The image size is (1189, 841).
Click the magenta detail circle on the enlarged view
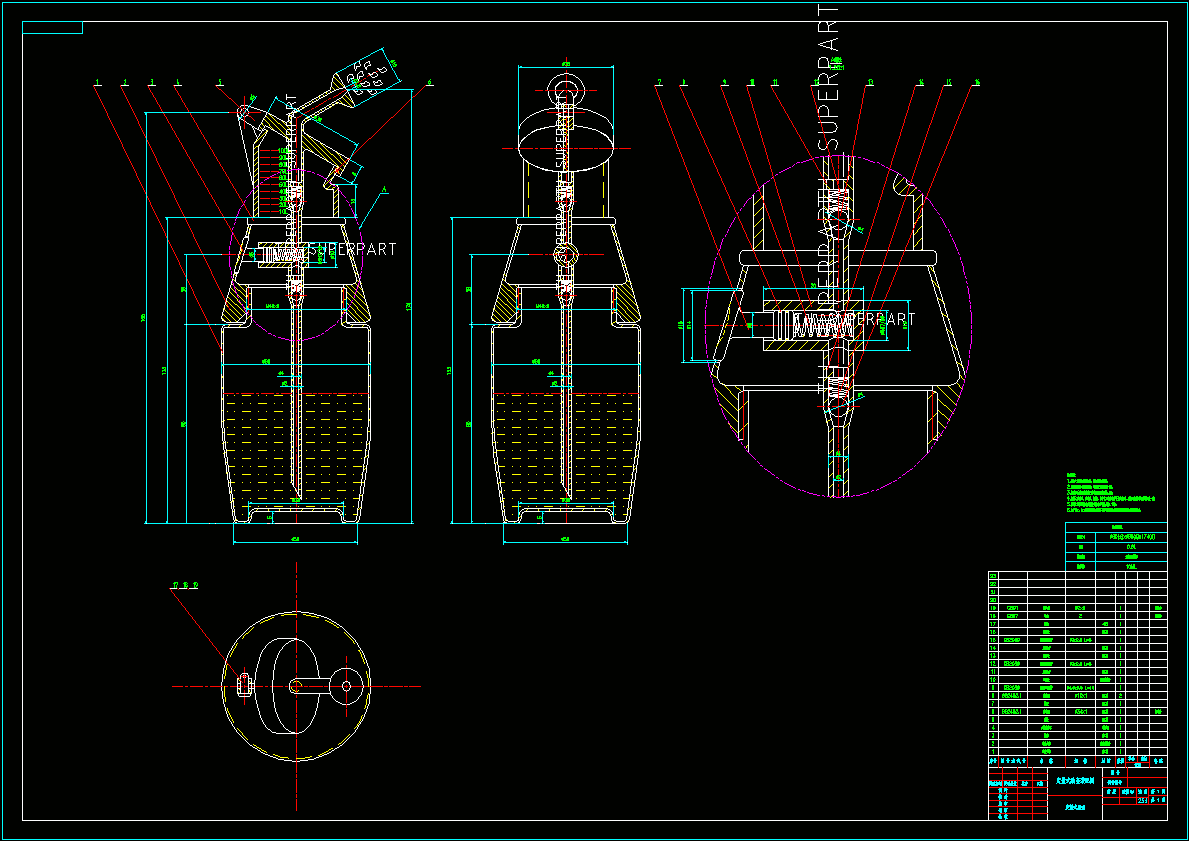838,327
